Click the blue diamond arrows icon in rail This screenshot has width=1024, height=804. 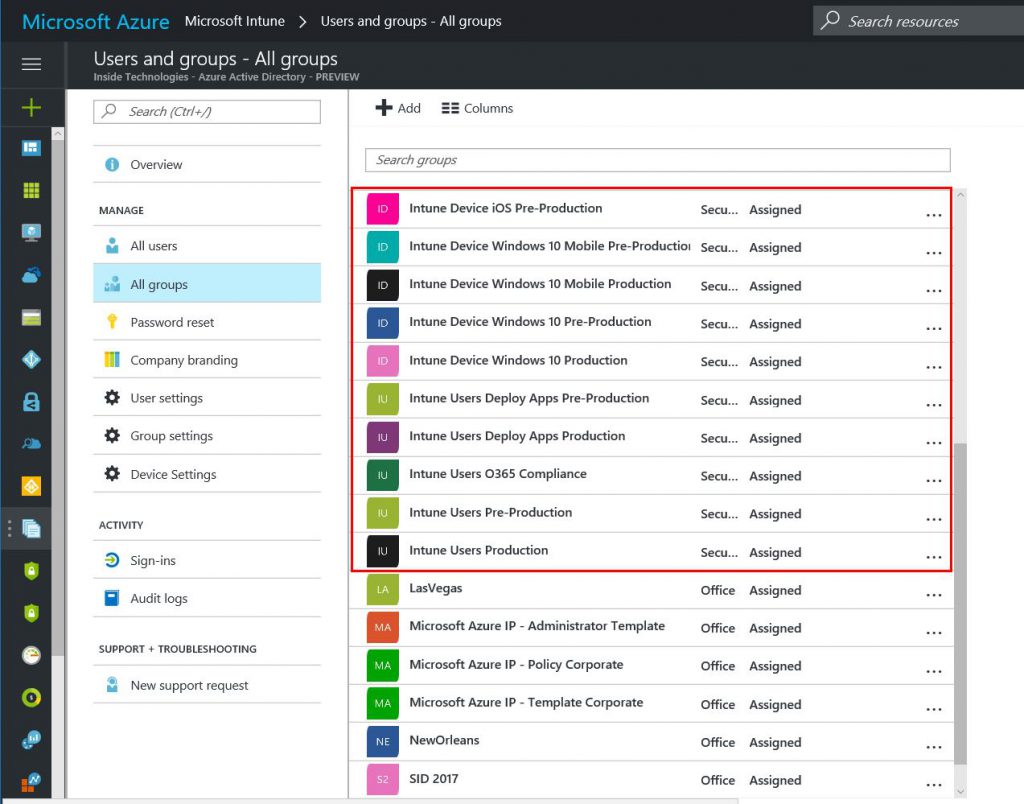[31, 359]
